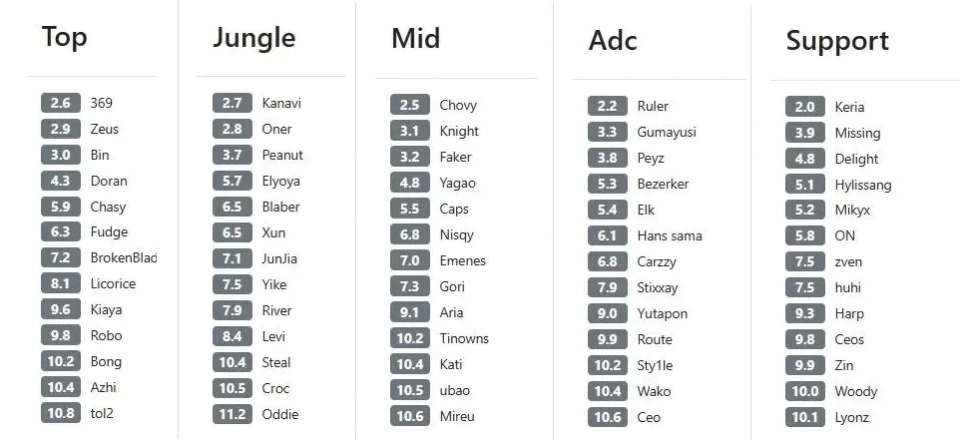Select Peanut in the Jungle list
The width and height of the screenshot is (960, 440).
pos(282,155)
